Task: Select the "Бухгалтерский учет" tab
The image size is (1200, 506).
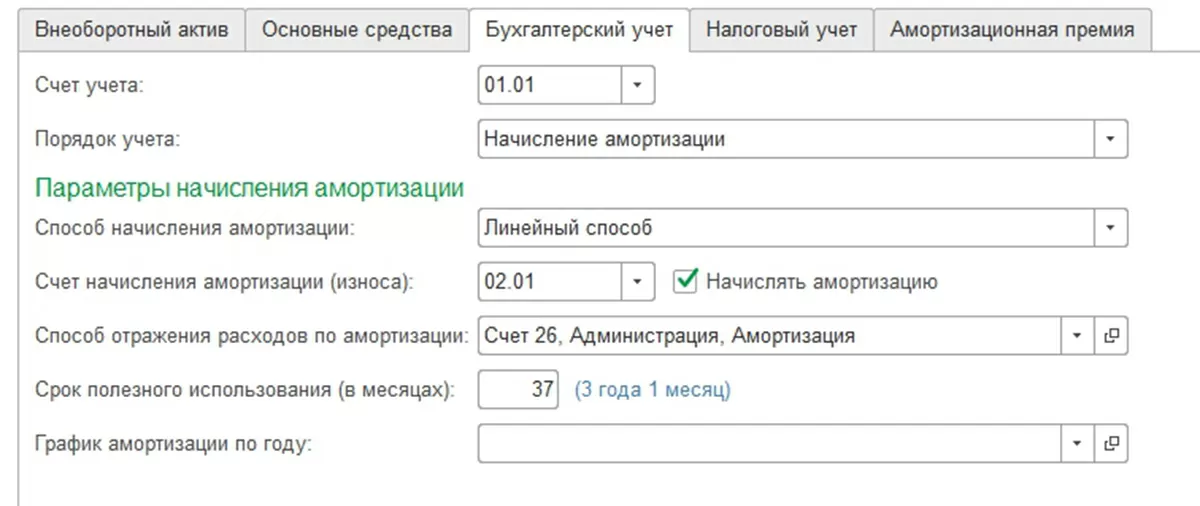Action: [x=579, y=30]
